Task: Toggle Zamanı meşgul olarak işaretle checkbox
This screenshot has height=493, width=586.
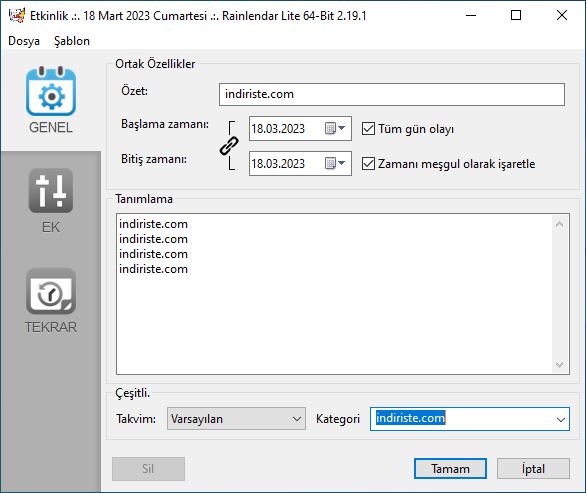Action: click(368, 163)
